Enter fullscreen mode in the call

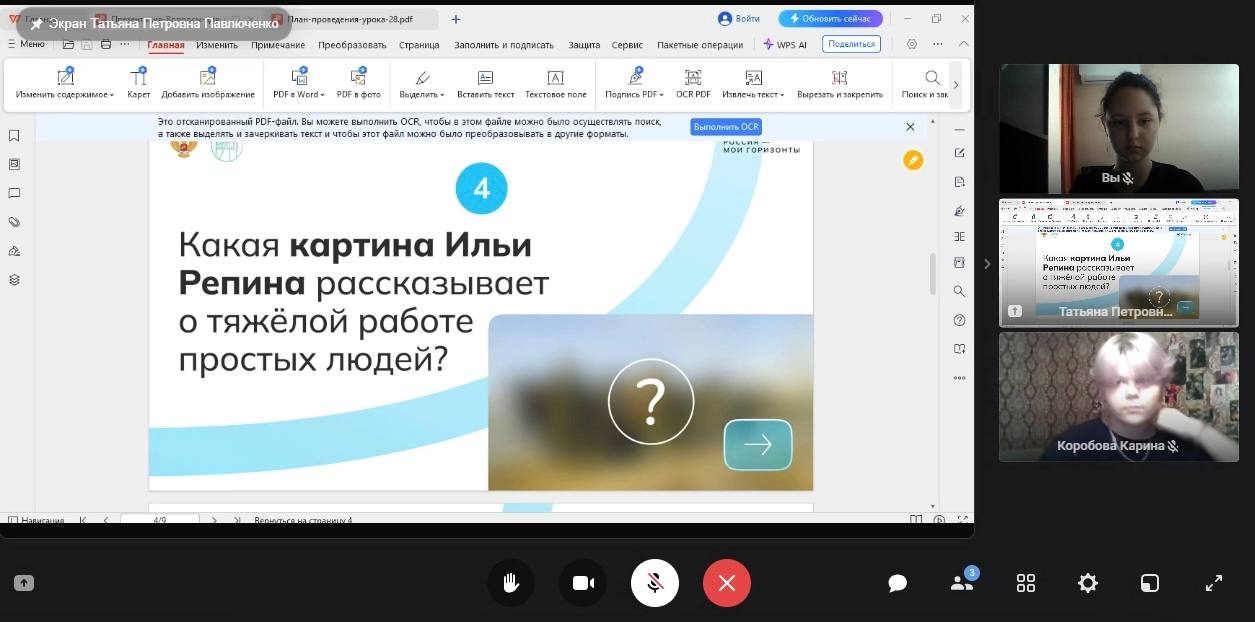tap(1214, 583)
